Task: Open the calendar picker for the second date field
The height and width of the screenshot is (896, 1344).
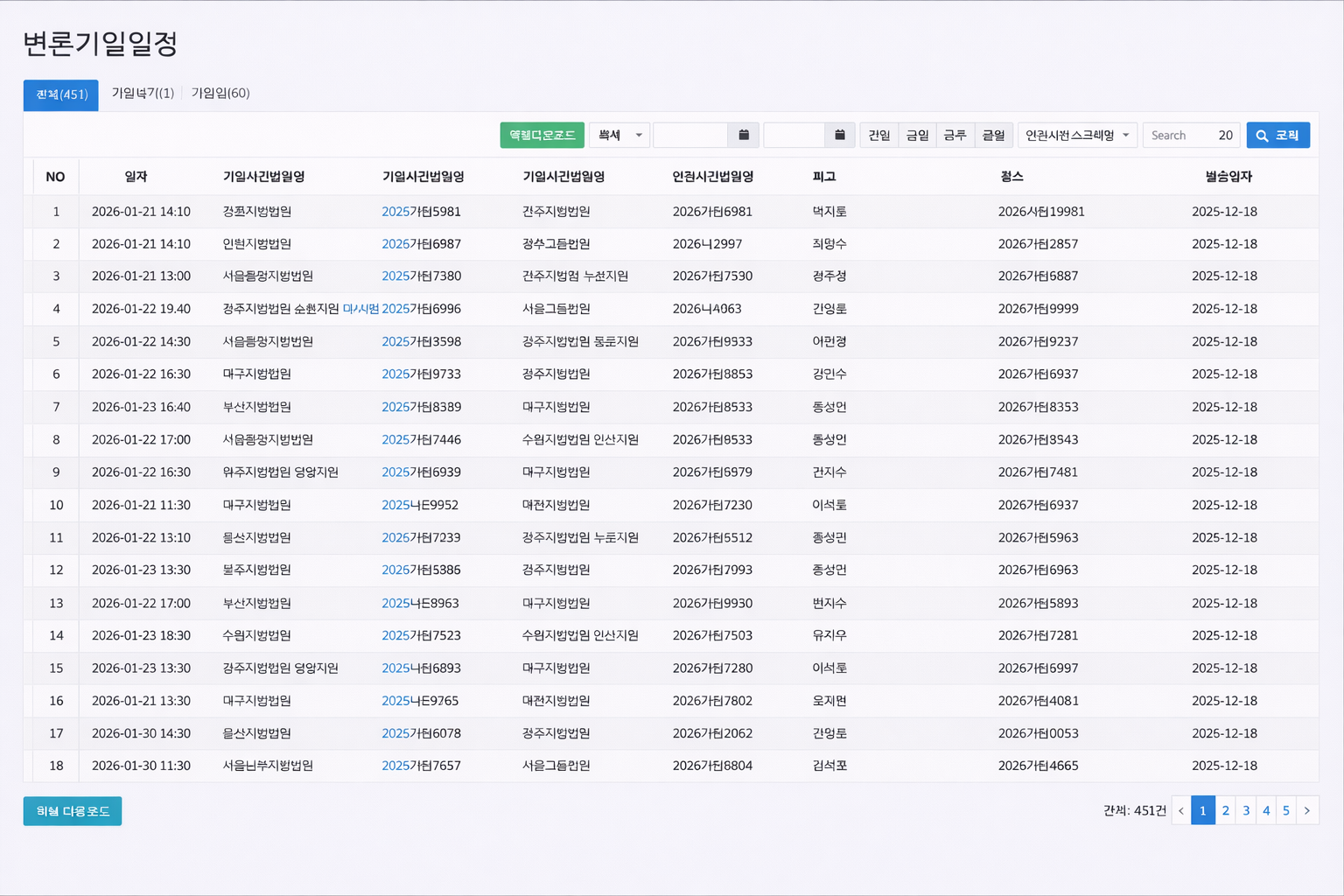Action: tap(839, 135)
